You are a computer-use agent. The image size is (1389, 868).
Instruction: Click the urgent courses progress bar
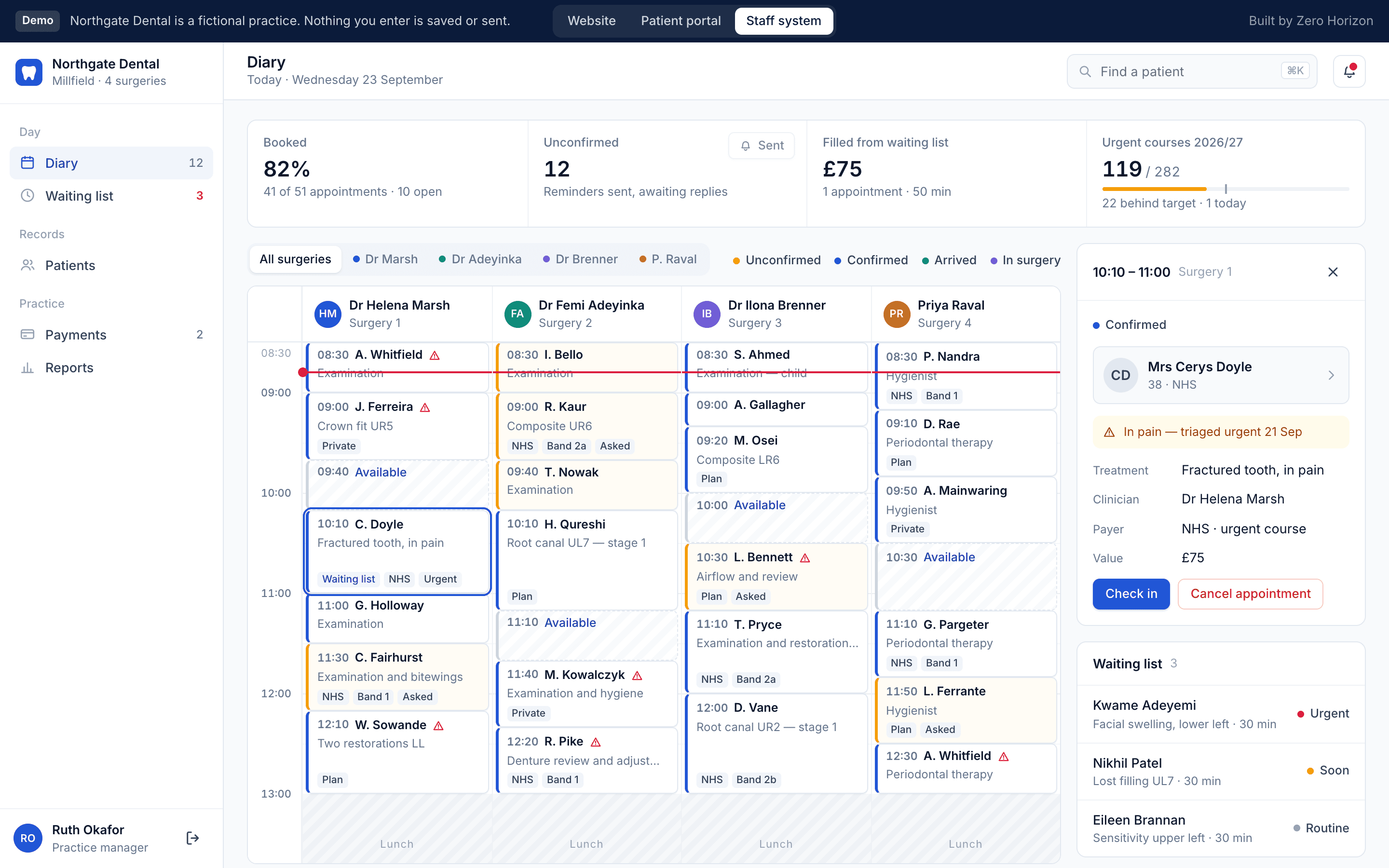click(1226, 189)
